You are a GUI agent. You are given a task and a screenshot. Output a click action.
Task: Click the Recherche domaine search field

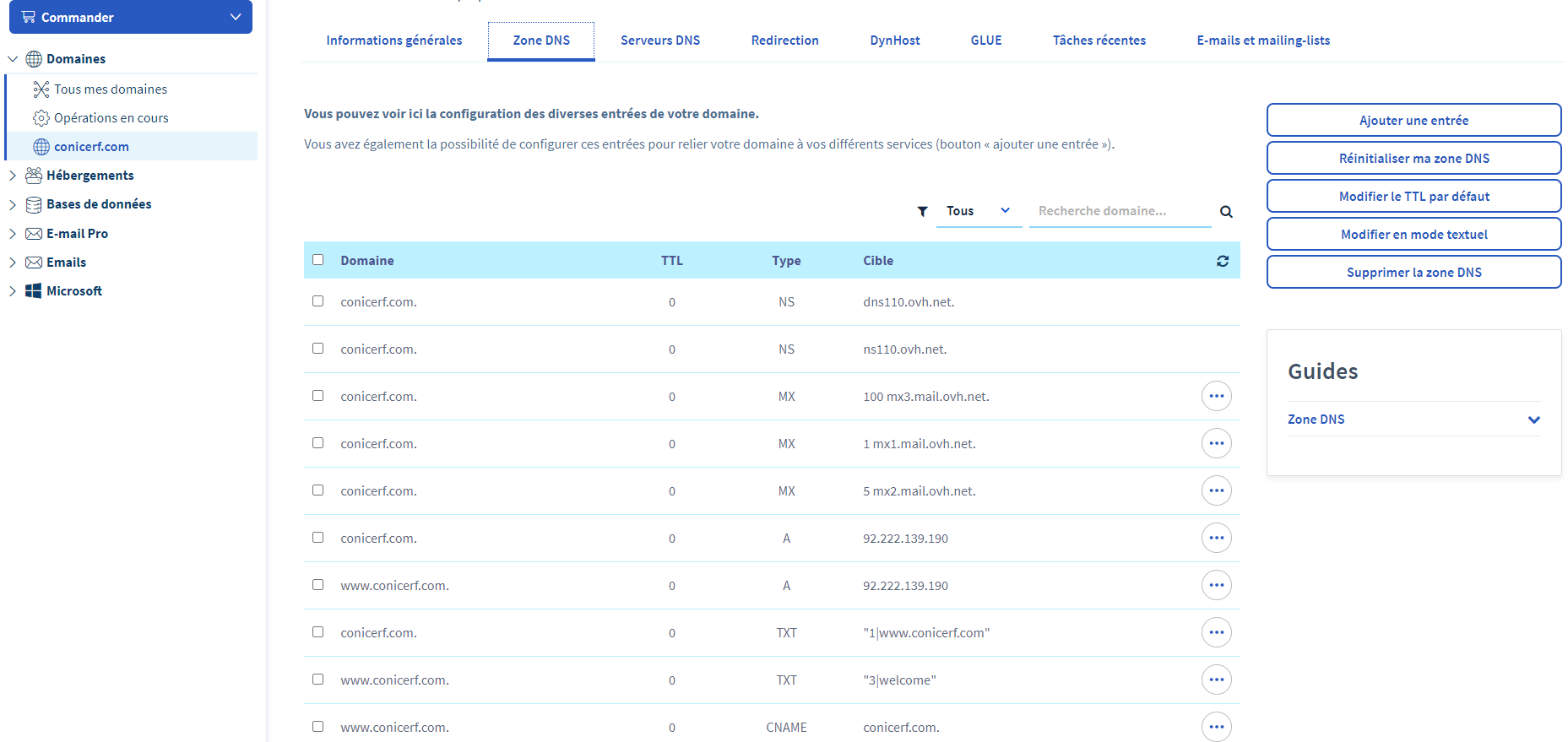coord(1119,211)
